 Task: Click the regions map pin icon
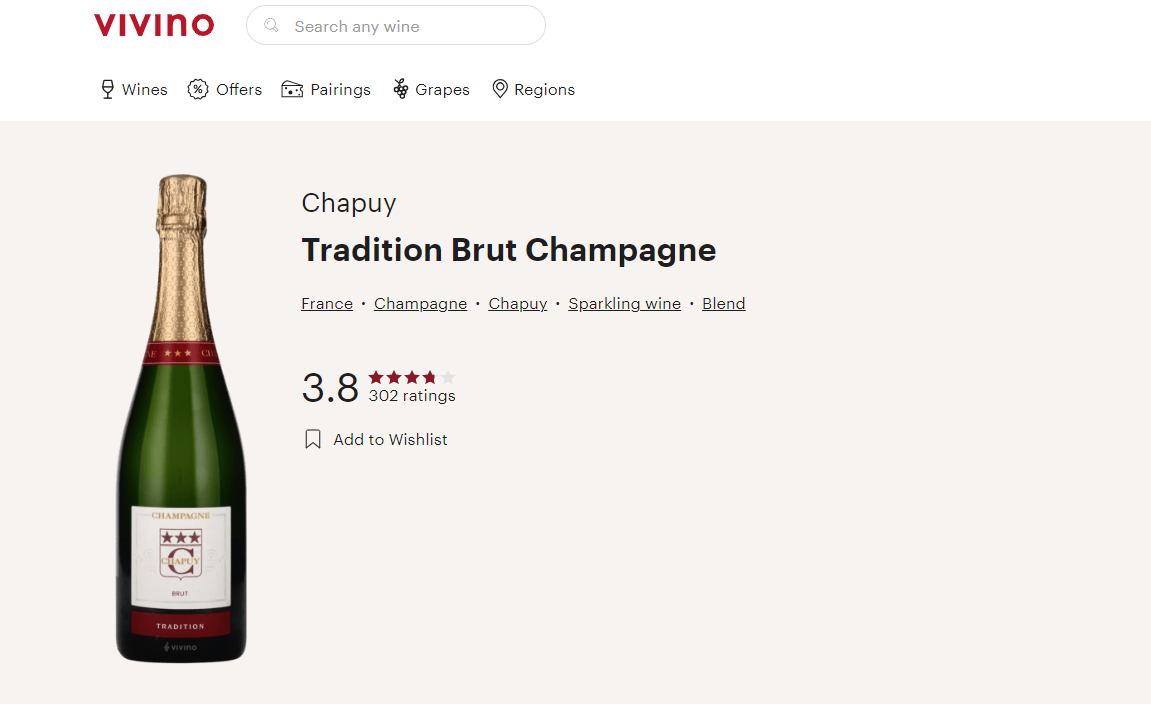(x=500, y=90)
